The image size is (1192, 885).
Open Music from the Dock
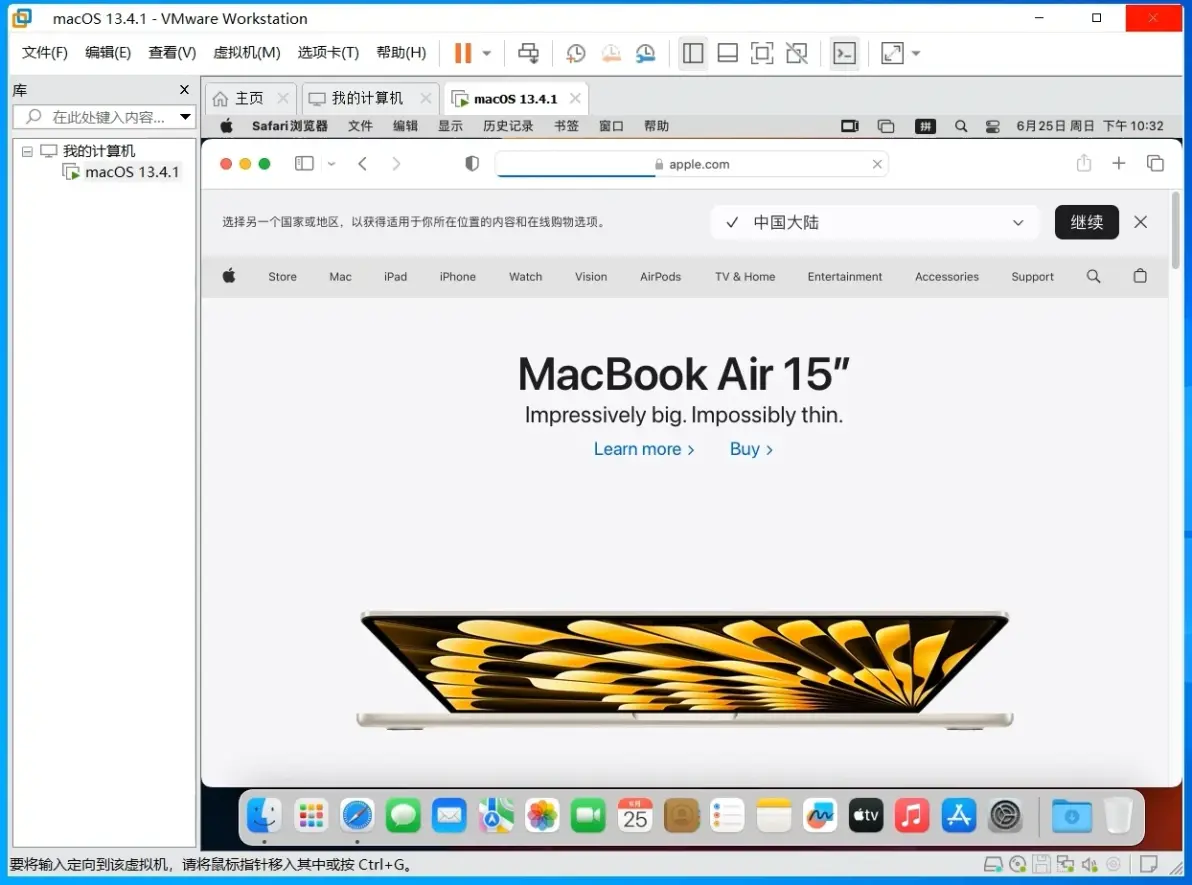pos(912,817)
